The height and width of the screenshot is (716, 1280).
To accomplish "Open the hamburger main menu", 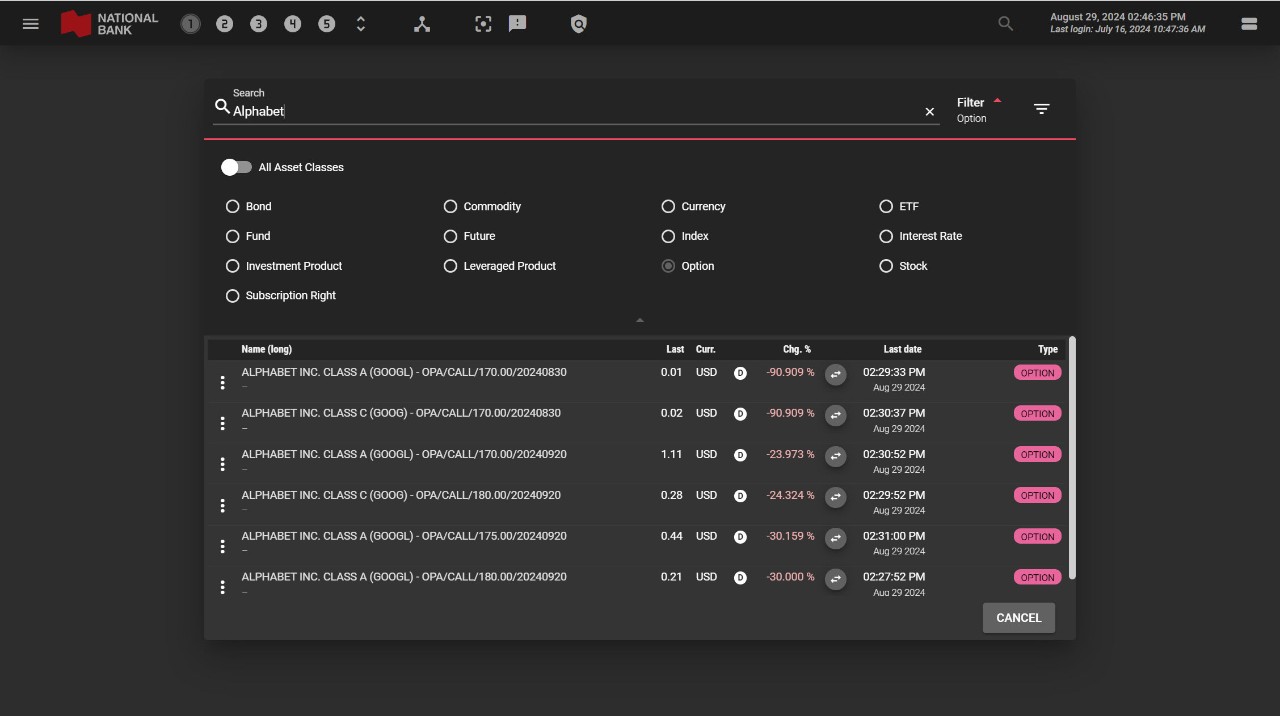I will pyautogui.click(x=30, y=24).
